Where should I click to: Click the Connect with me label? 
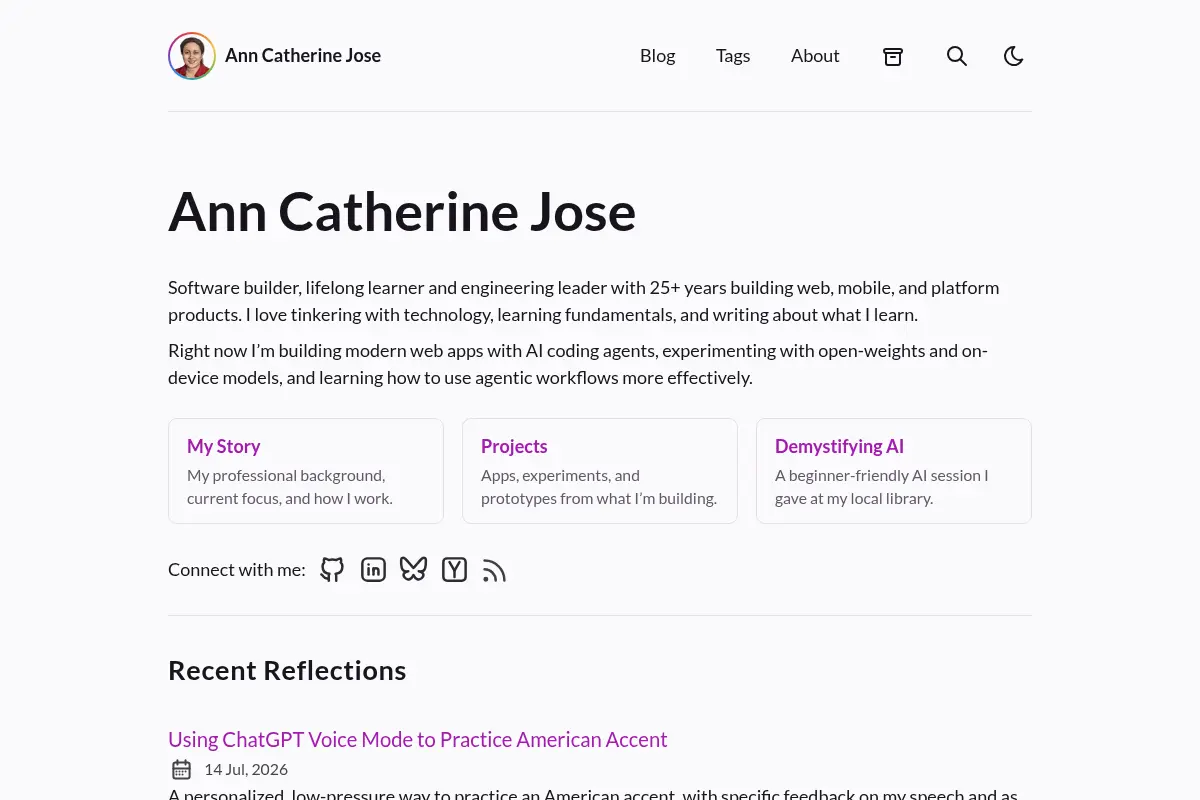(x=237, y=570)
